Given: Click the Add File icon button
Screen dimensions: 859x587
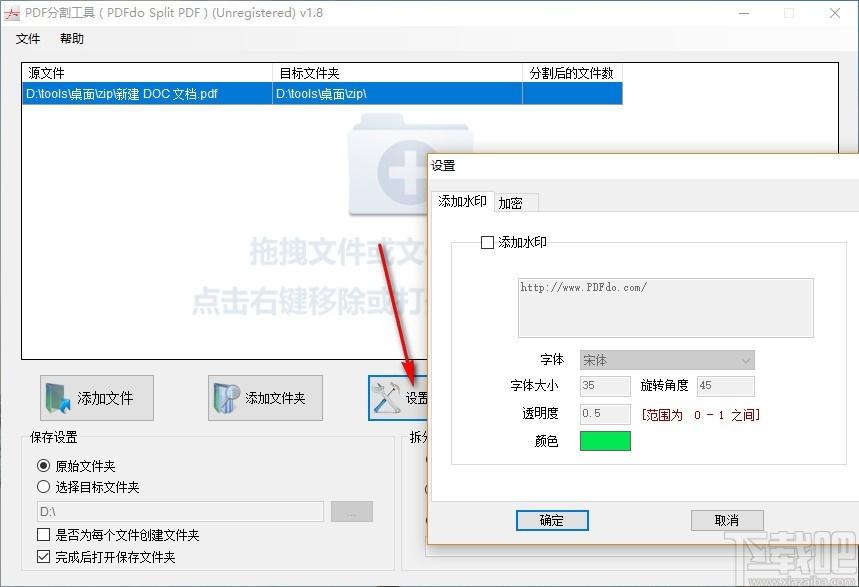Looking at the screenshot, I should coord(97,398).
